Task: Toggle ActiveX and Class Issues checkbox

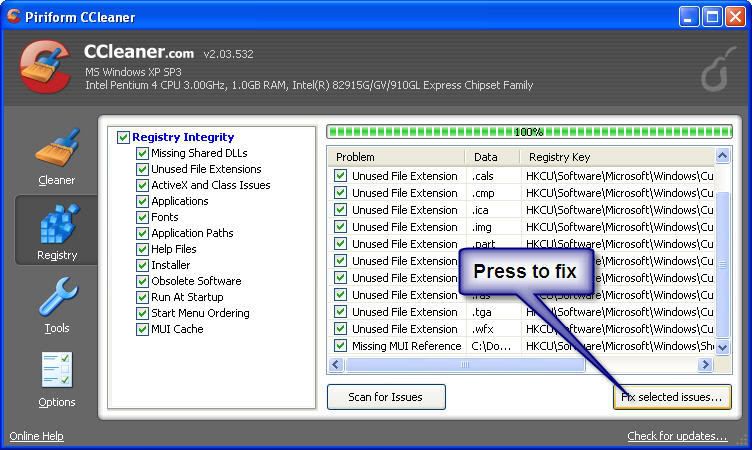Action: (x=142, y=185)
